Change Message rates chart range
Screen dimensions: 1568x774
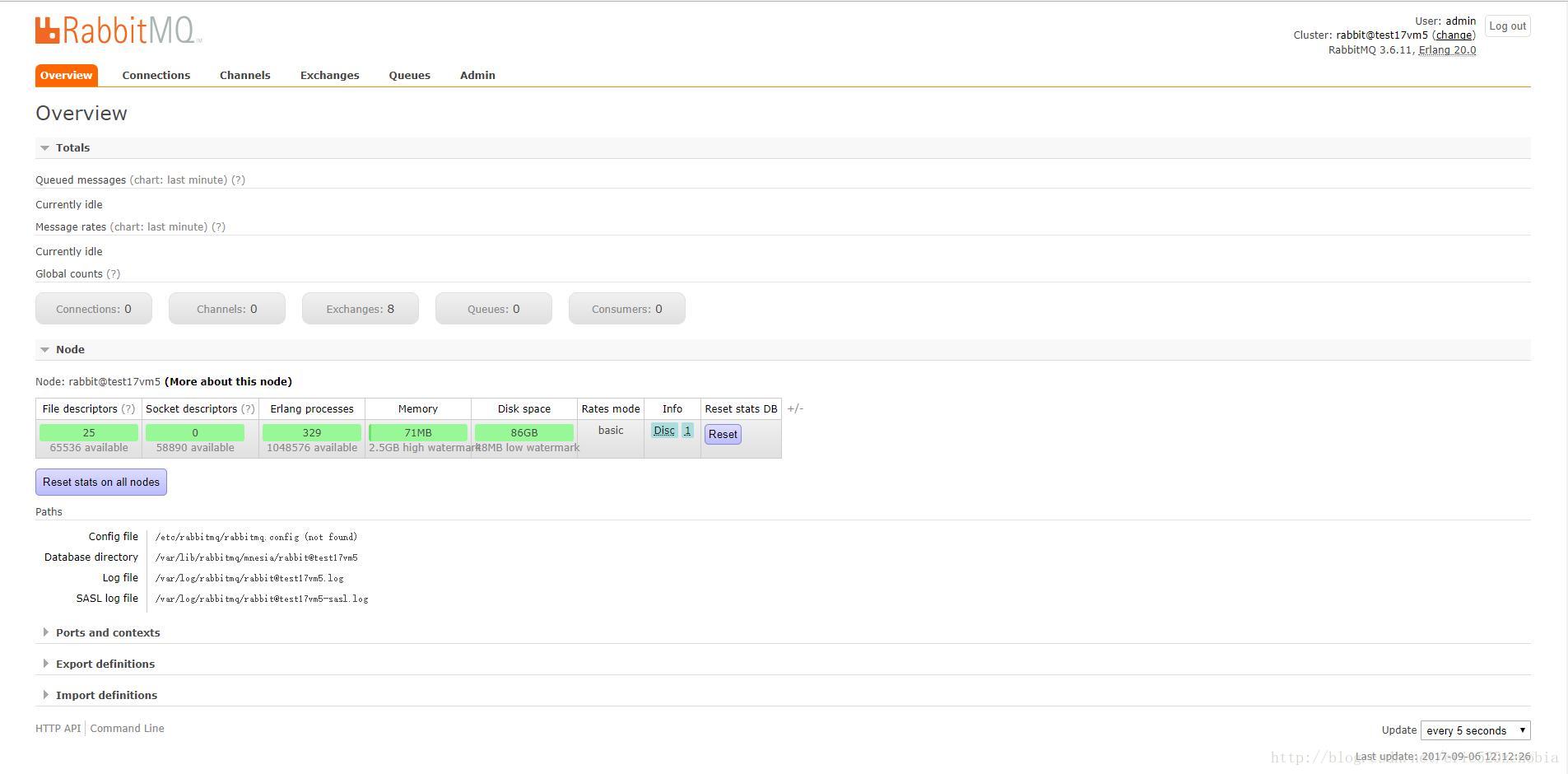point(159,227)
